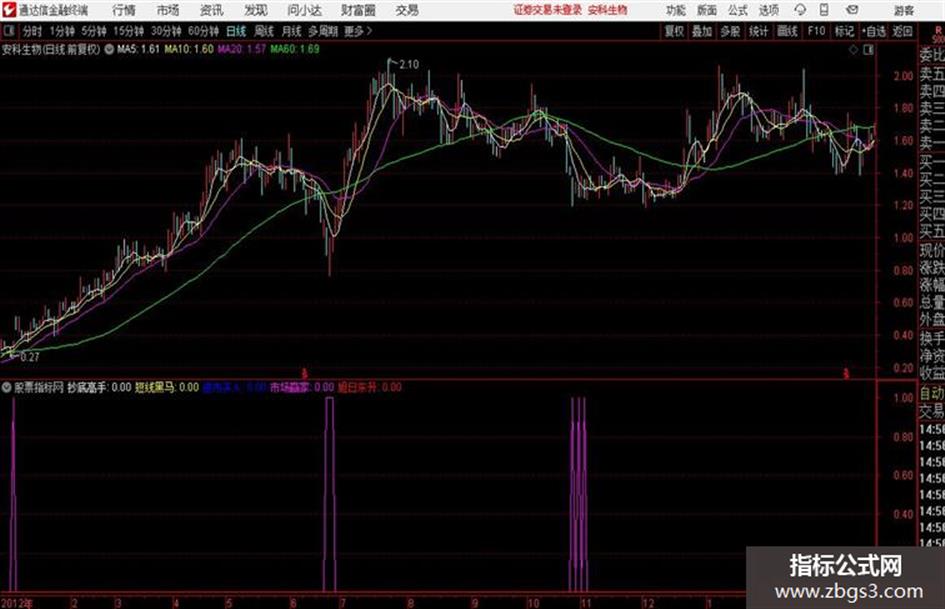945x609 pixels.
Task: Select the 月线 monthly period tab
Action: pyautogui.click(x=292, y=31)
